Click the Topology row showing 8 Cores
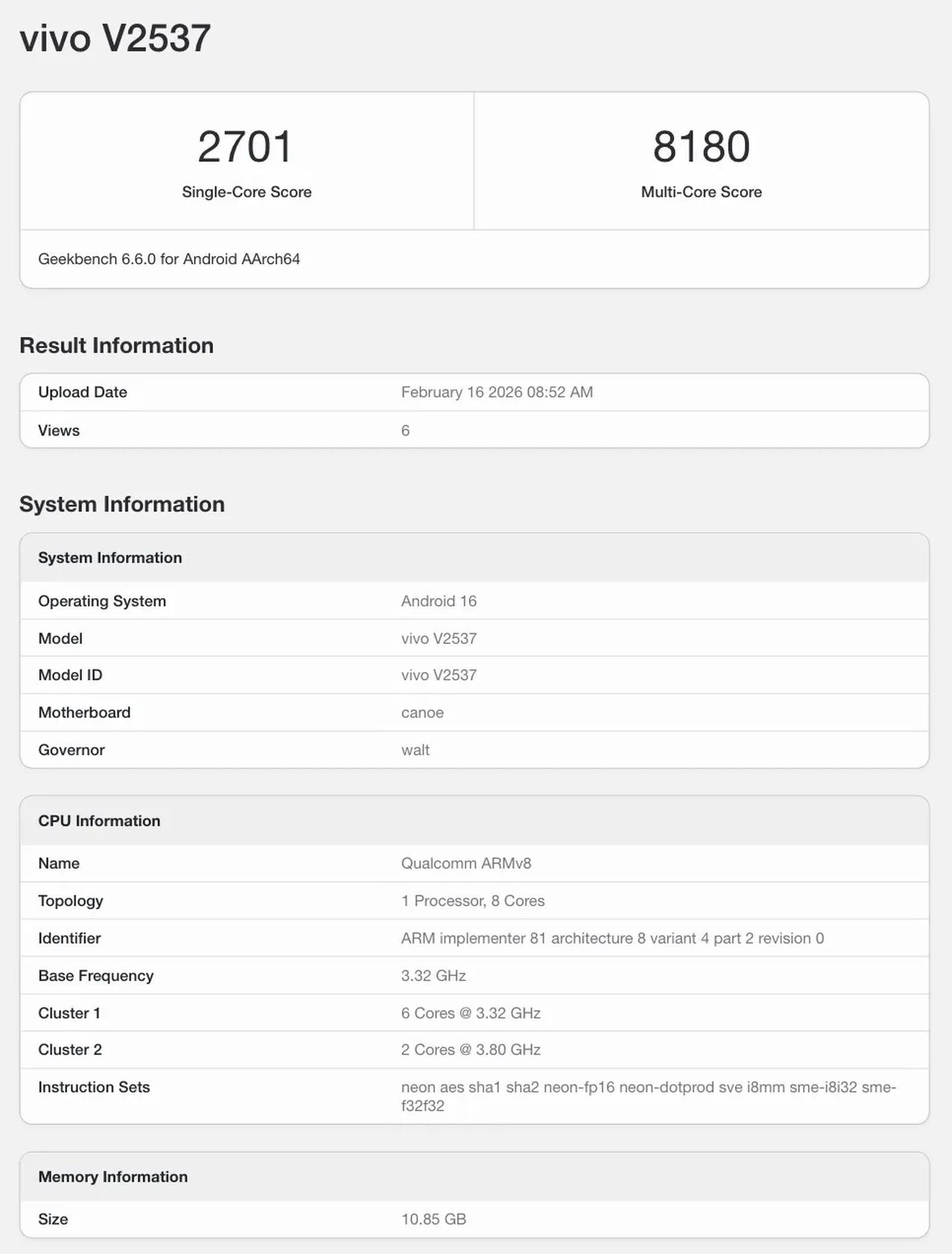This screenshot has width=952, height=1254. coord(472,900)
